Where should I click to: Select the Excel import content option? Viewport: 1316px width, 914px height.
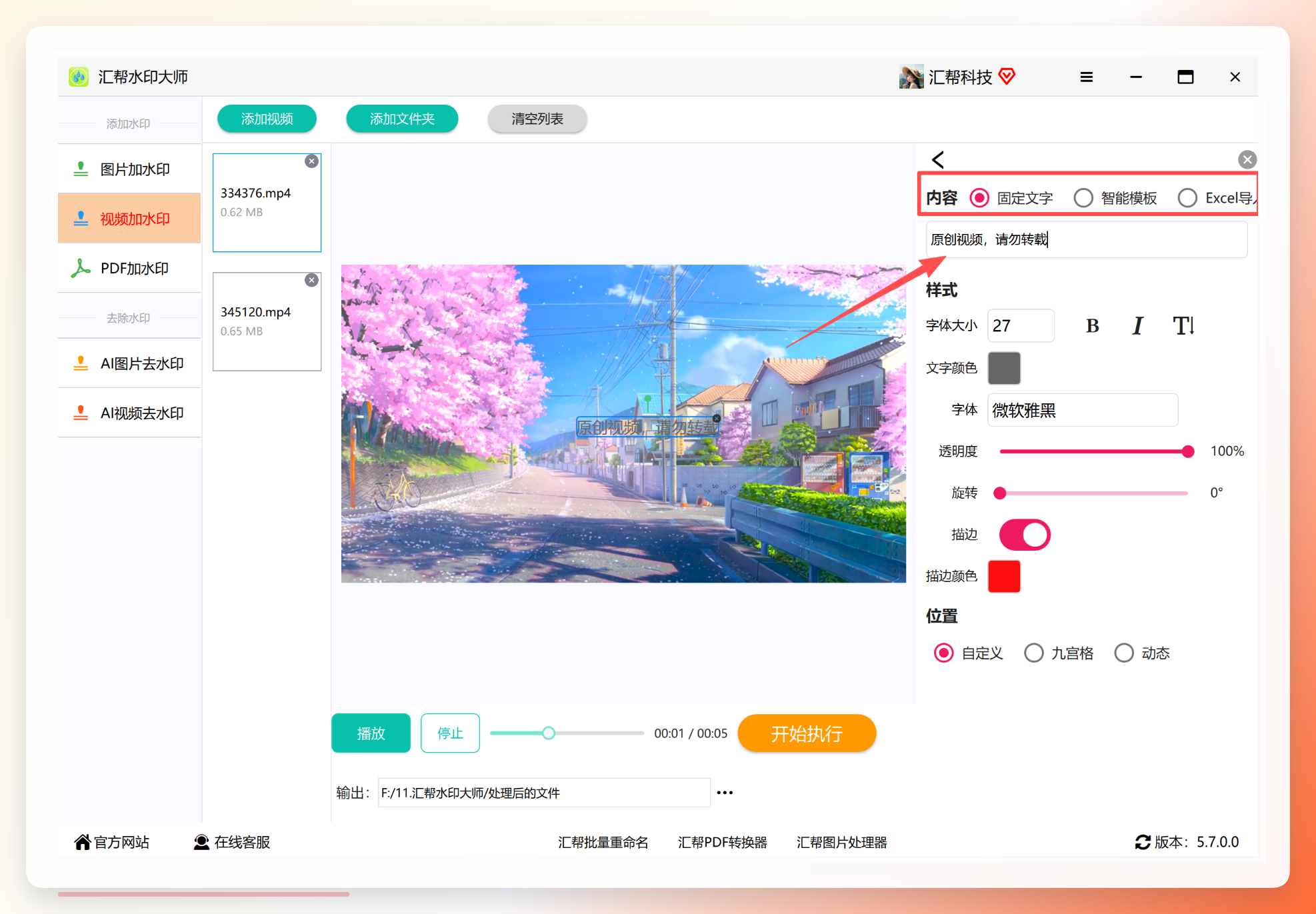[1216, 198]
